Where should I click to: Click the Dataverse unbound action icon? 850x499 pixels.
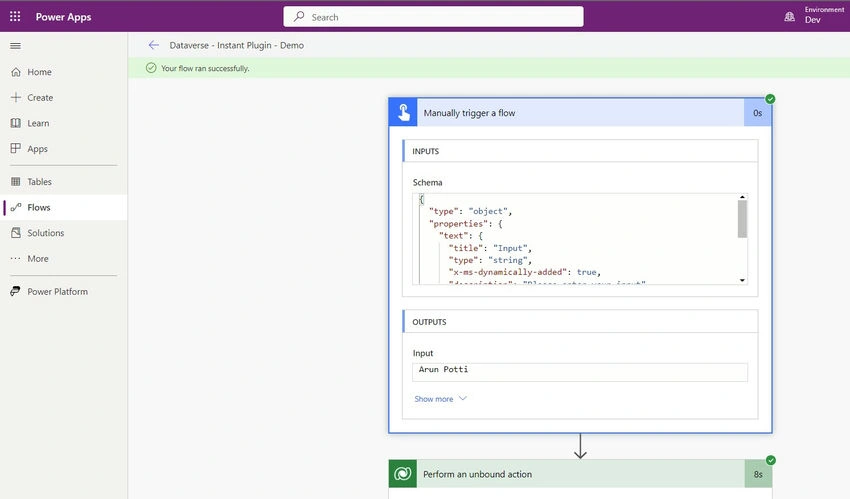click(403, 474)
